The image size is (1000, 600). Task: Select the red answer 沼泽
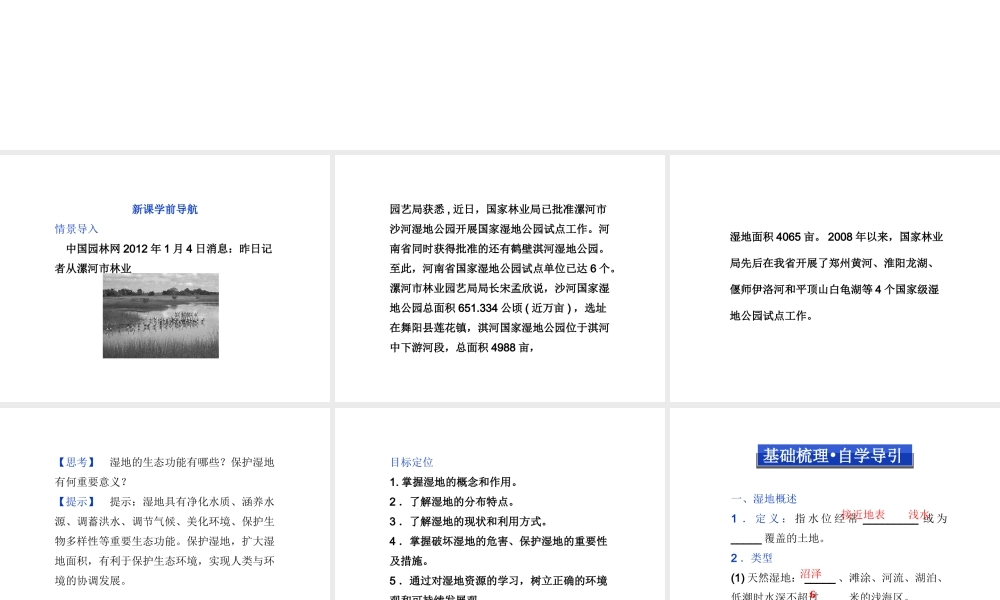[810, 574]
